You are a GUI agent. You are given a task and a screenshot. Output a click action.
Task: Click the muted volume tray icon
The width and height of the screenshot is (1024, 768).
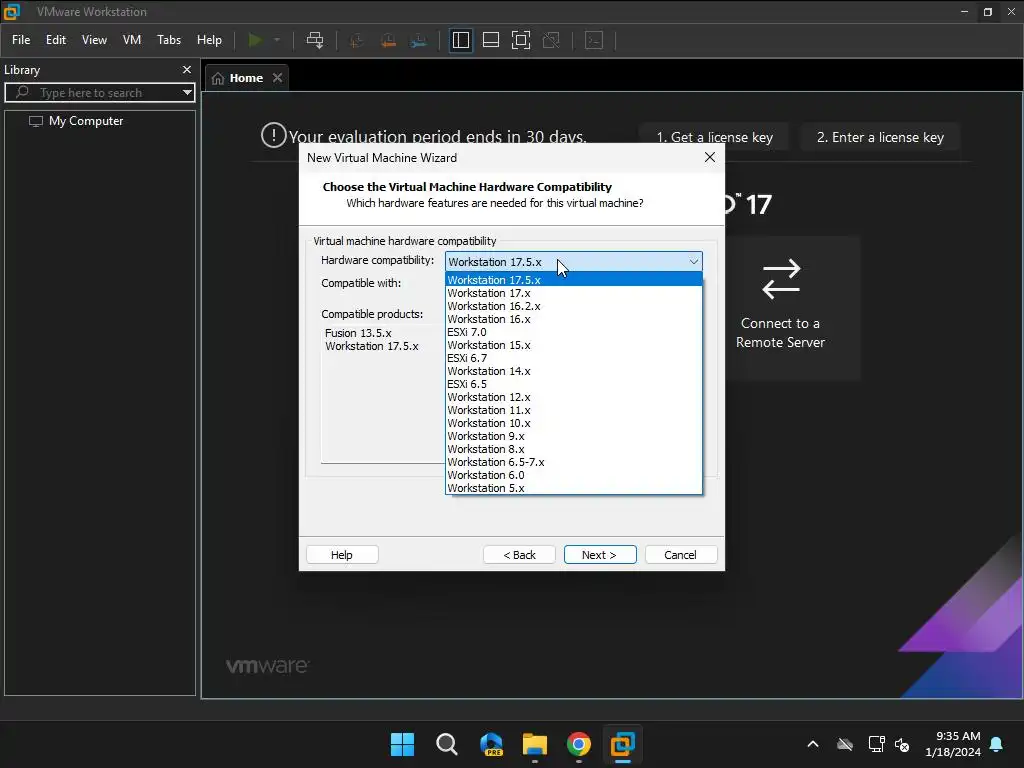(902, 744)
